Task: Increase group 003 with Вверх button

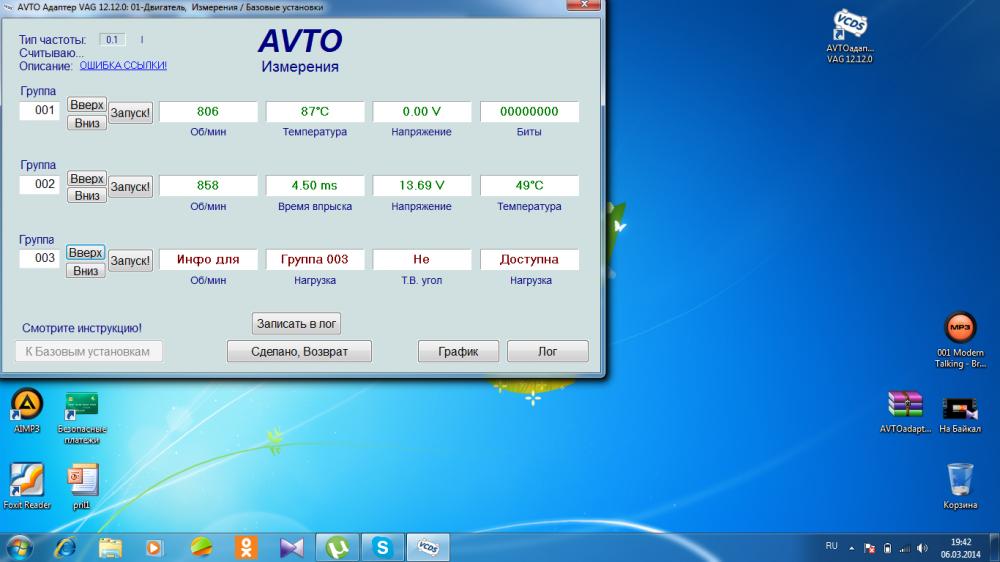Action: coord(85,253)
